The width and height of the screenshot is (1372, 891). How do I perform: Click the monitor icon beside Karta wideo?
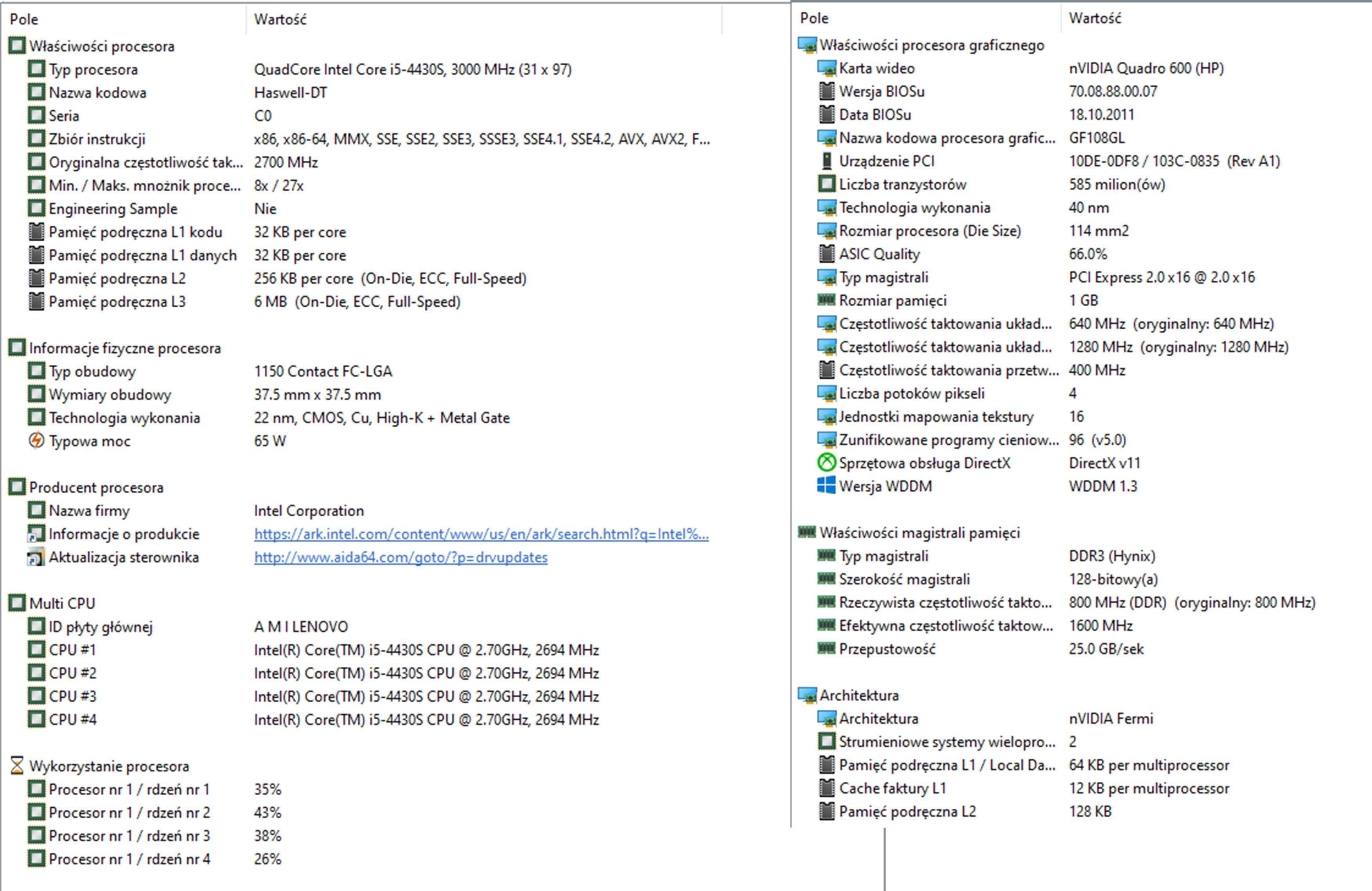827,68
